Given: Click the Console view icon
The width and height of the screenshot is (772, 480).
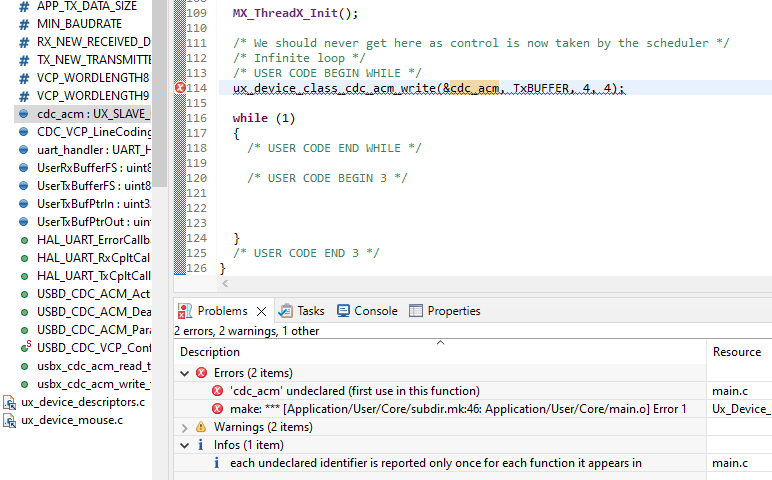Looking at the screenshot, I should 343,311.
